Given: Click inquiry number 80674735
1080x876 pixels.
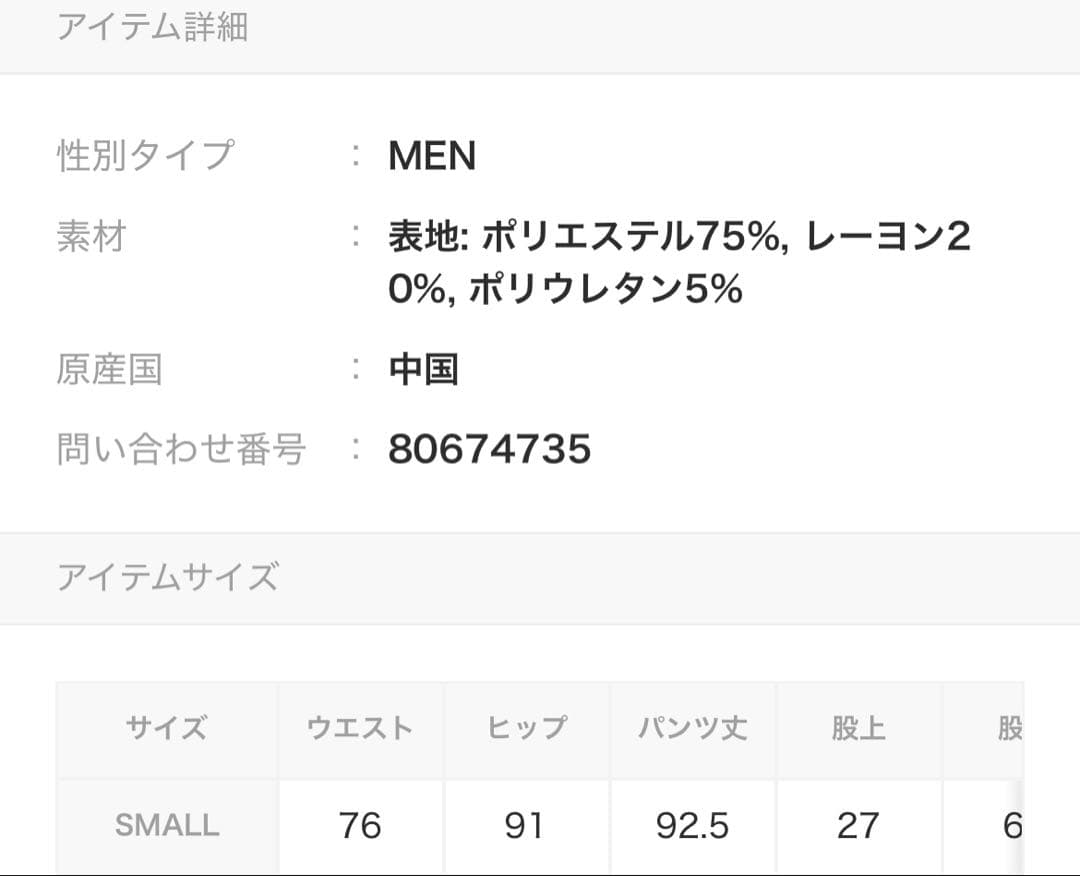Looking at the screenshot, I should [x=489, y=450].
